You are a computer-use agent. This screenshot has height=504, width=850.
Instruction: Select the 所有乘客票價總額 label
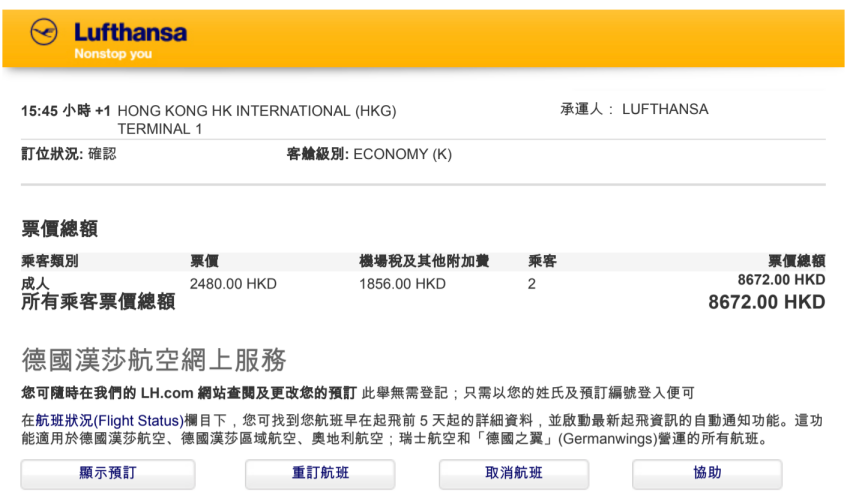tap(98, 302)
